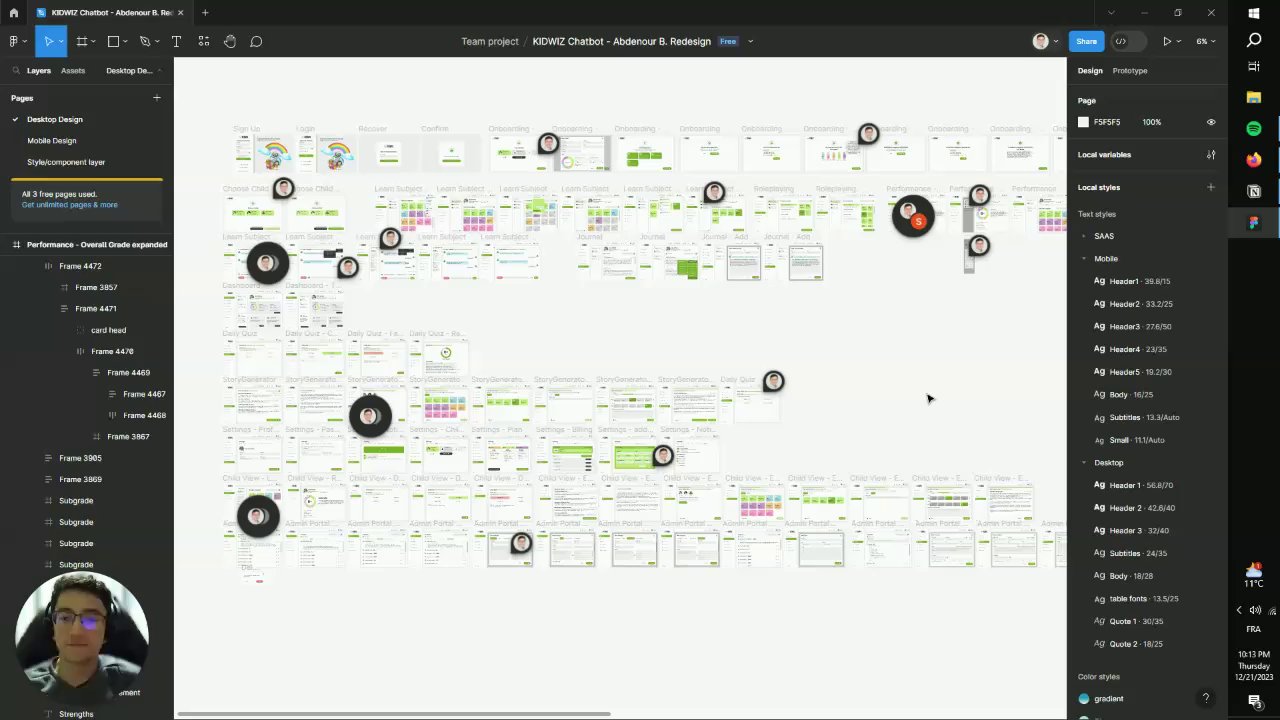Image resolution: width=1280 pixels, height=720 pixels.
Task: Switch to the Prototype tab
Action: coord(1130,70)
